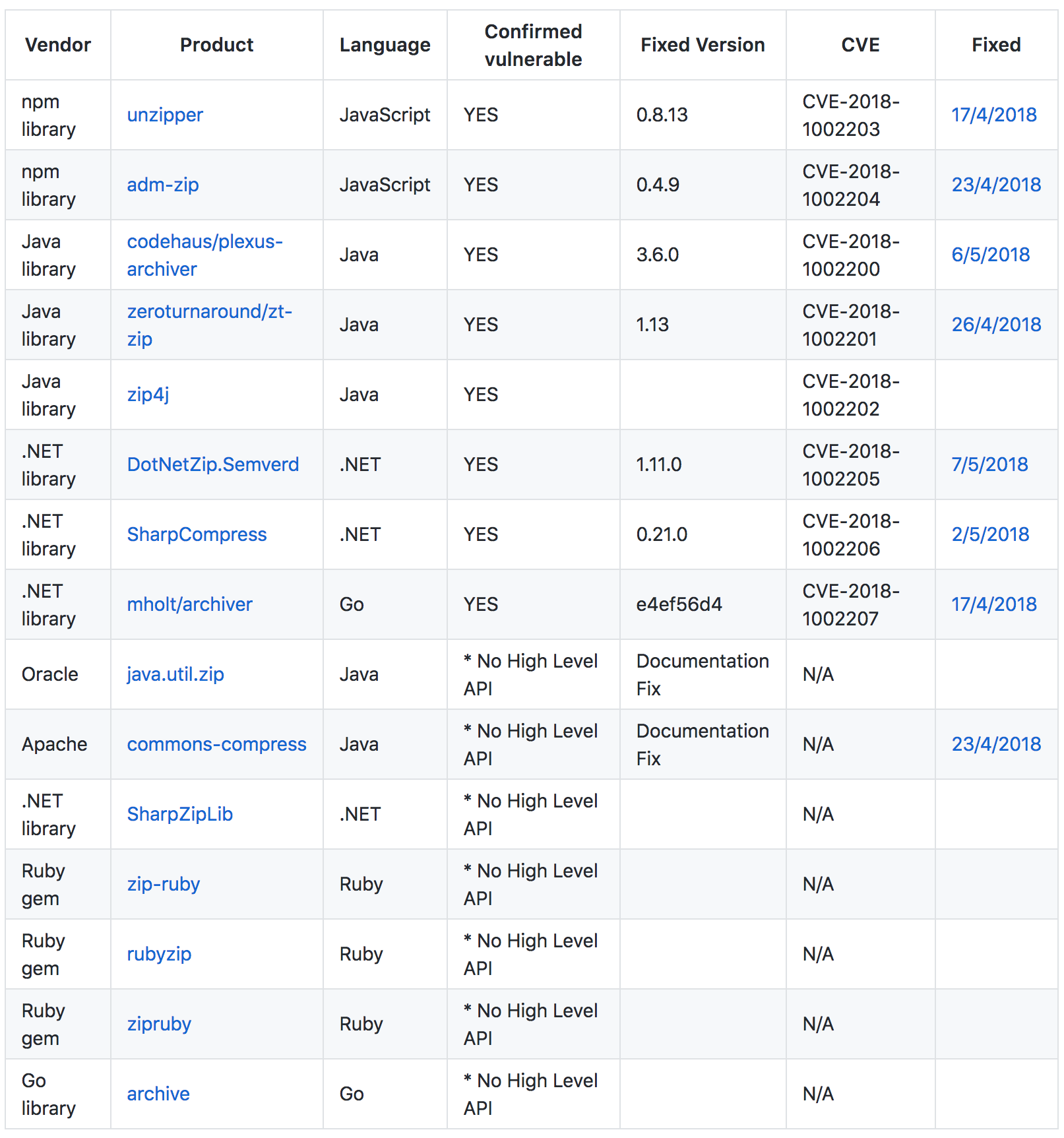Open the zipruby link
Screen dimensions: 1064x1138
(159, 1024)
